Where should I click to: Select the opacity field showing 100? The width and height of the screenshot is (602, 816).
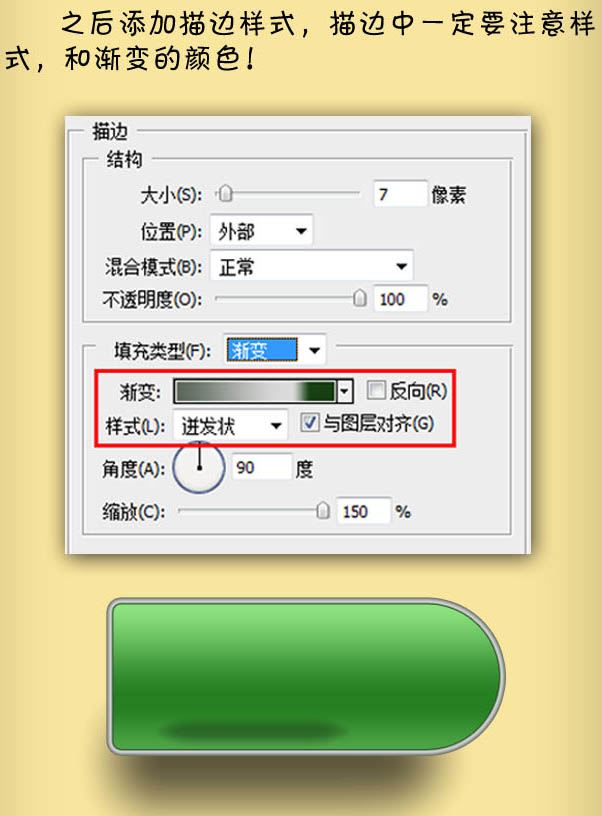[x=400, y=299]
